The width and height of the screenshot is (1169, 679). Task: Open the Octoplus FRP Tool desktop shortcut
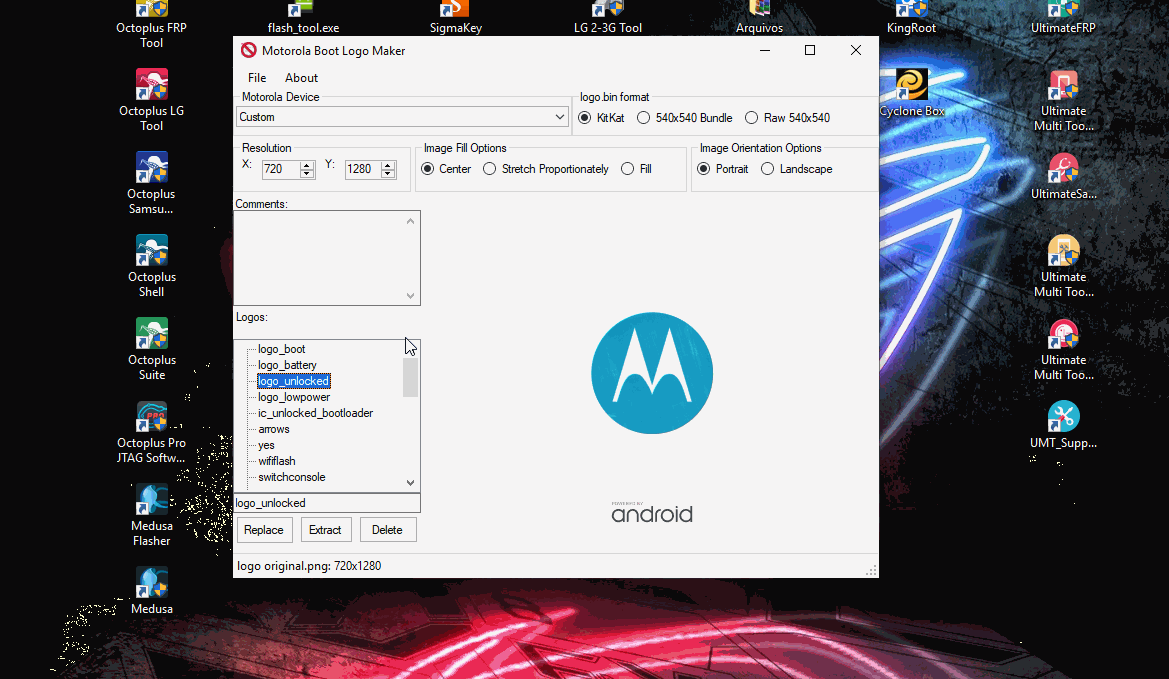tap(151, 24)
